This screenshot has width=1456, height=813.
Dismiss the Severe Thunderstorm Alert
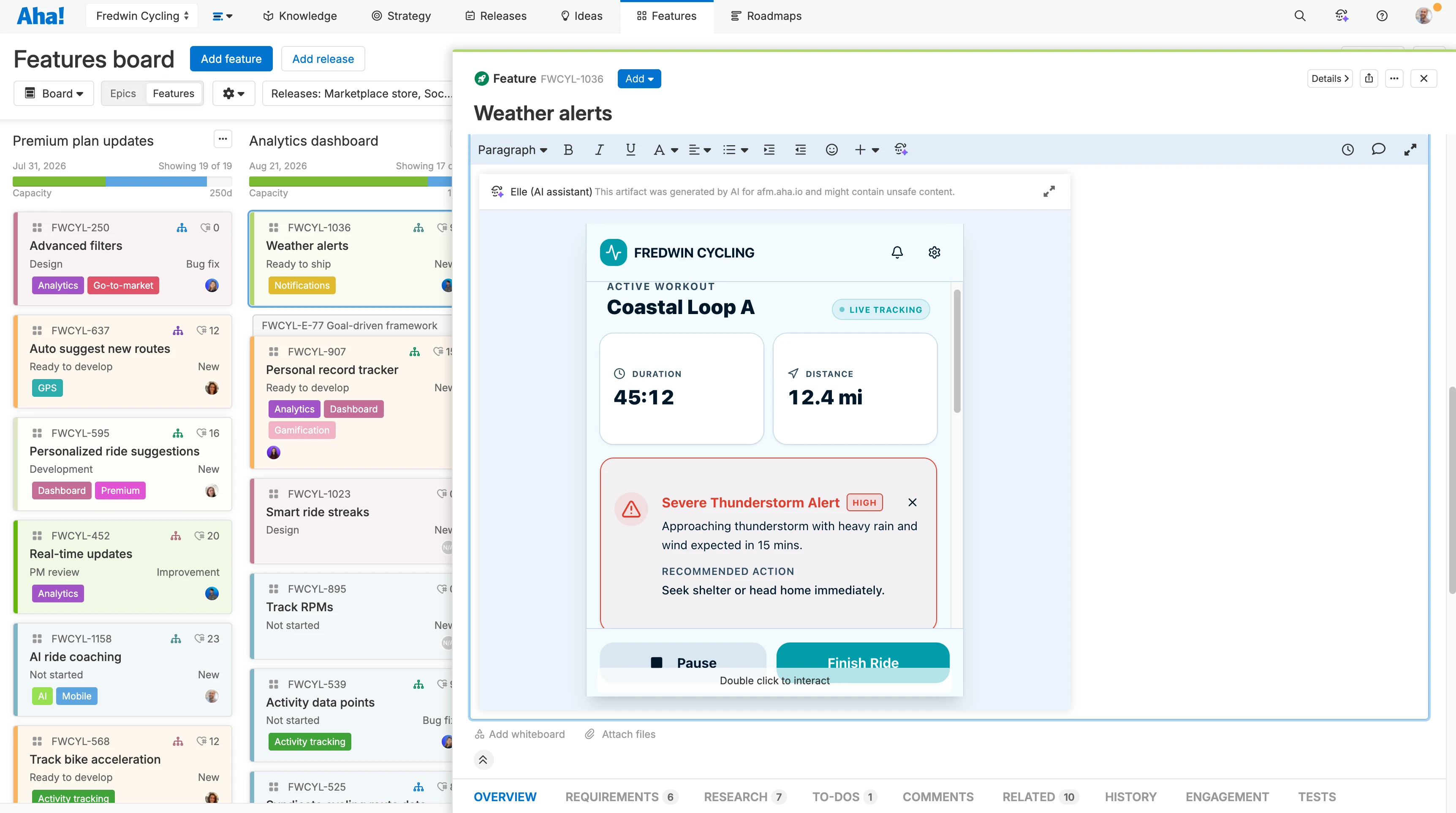(x=912, y=502)
